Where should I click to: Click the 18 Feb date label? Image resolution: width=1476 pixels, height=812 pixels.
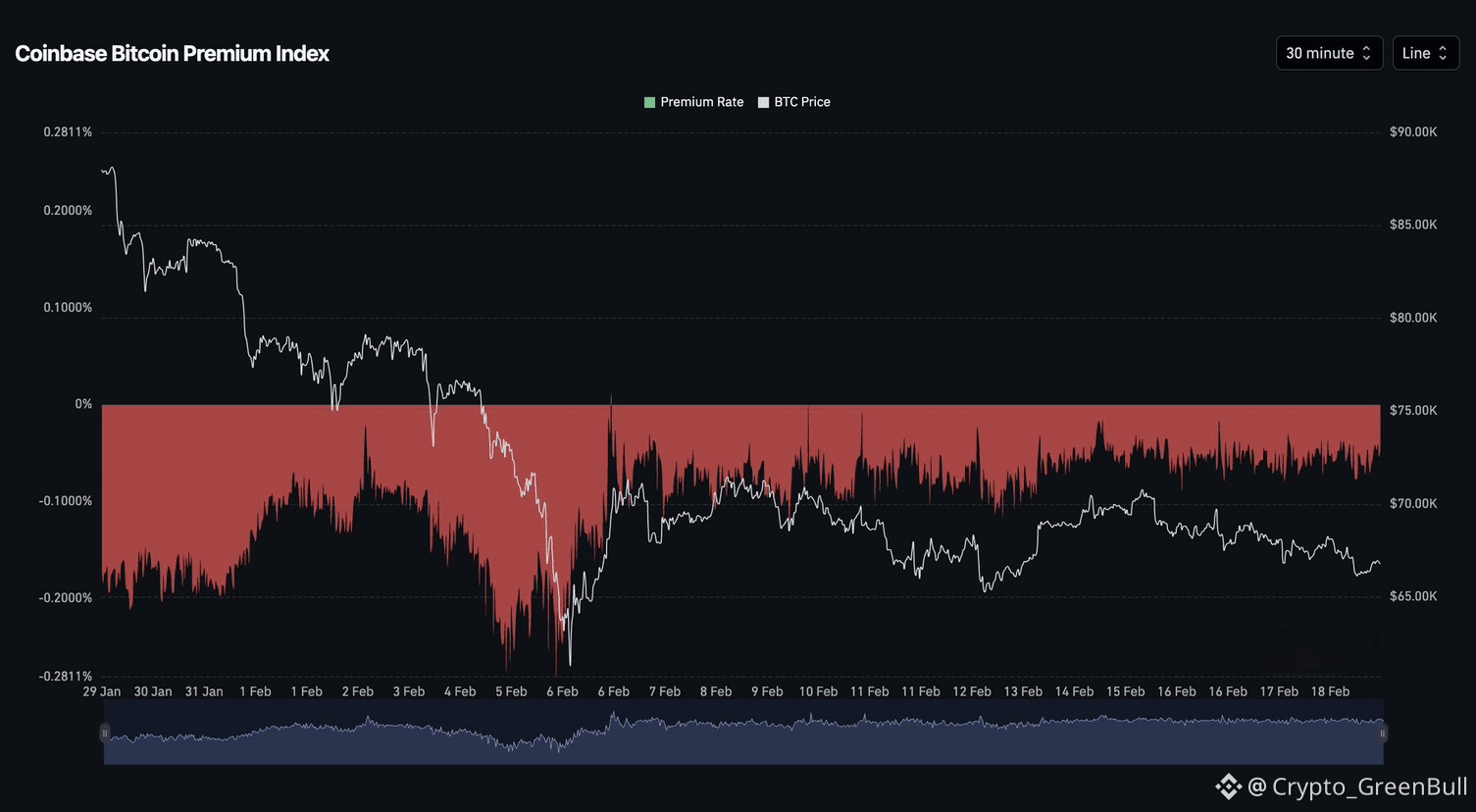click(x=1330, y=691)
